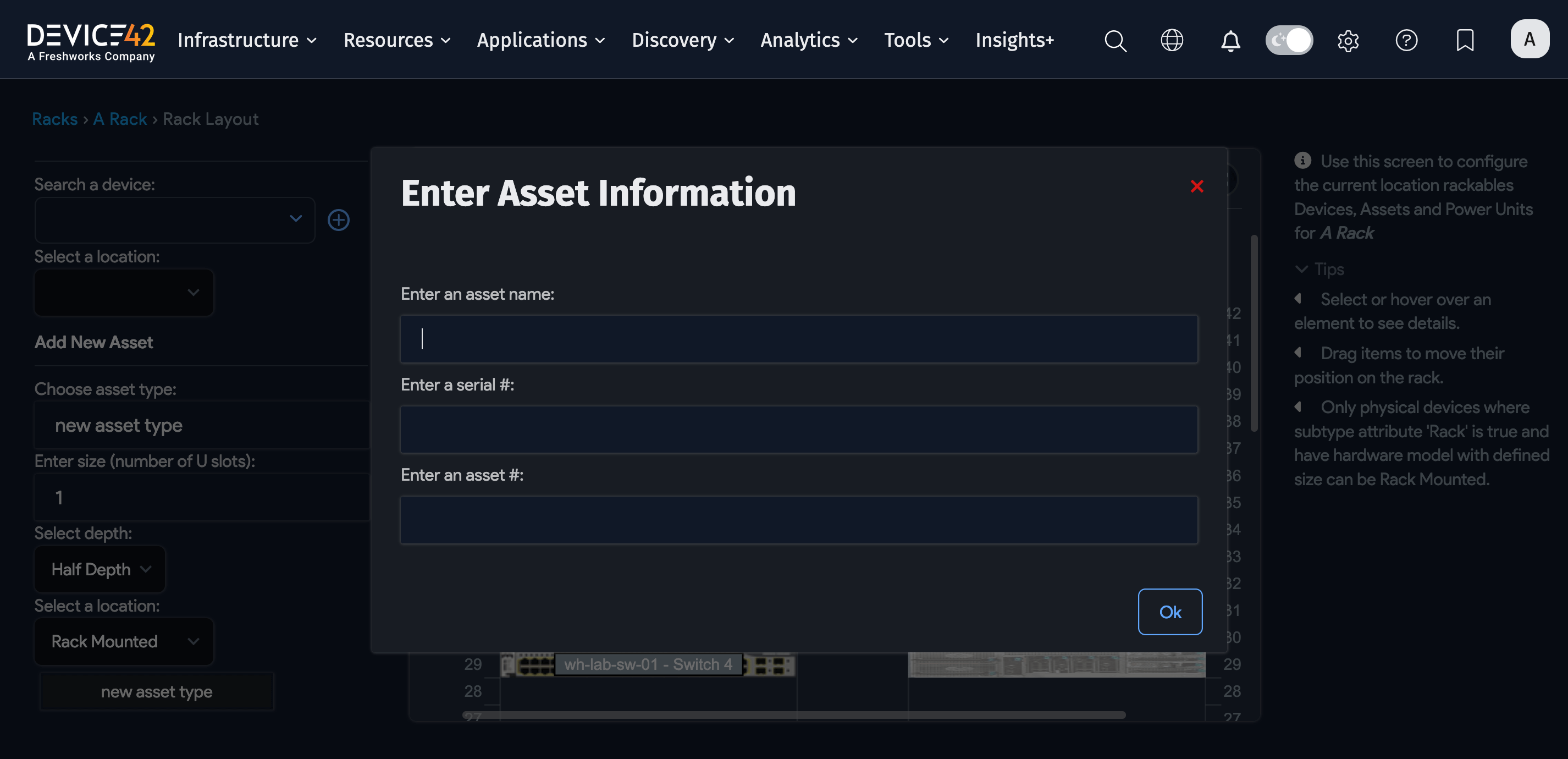Click the user avatar A

click(x=1529, y=39)
